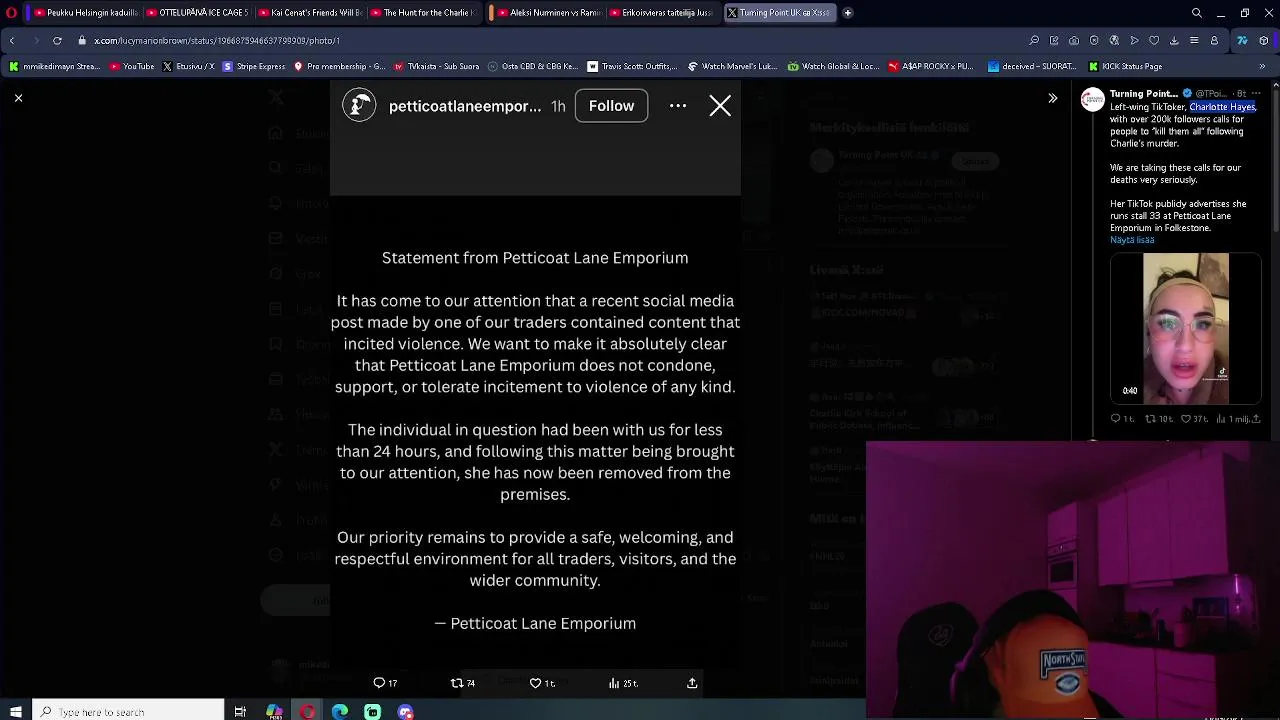Screen dimensions: 1280x720
Task: Reload the current page
Action: coord(57,41)
